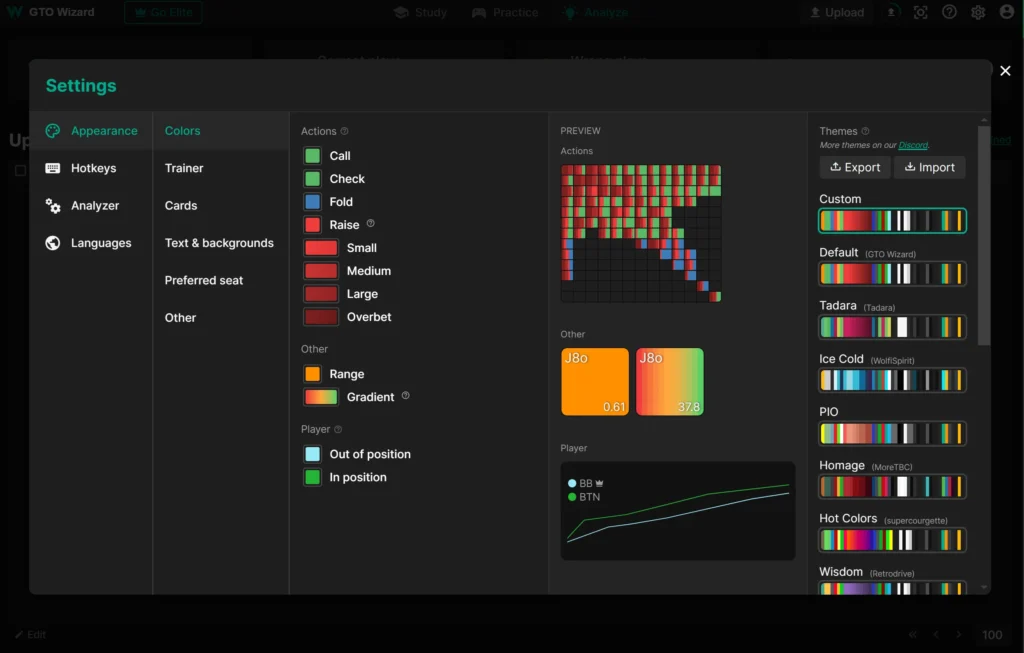Viewport: 1024px width, 653px height.
Task: Select the Text & backgrounds tab
Action: [x=221, y=243]
